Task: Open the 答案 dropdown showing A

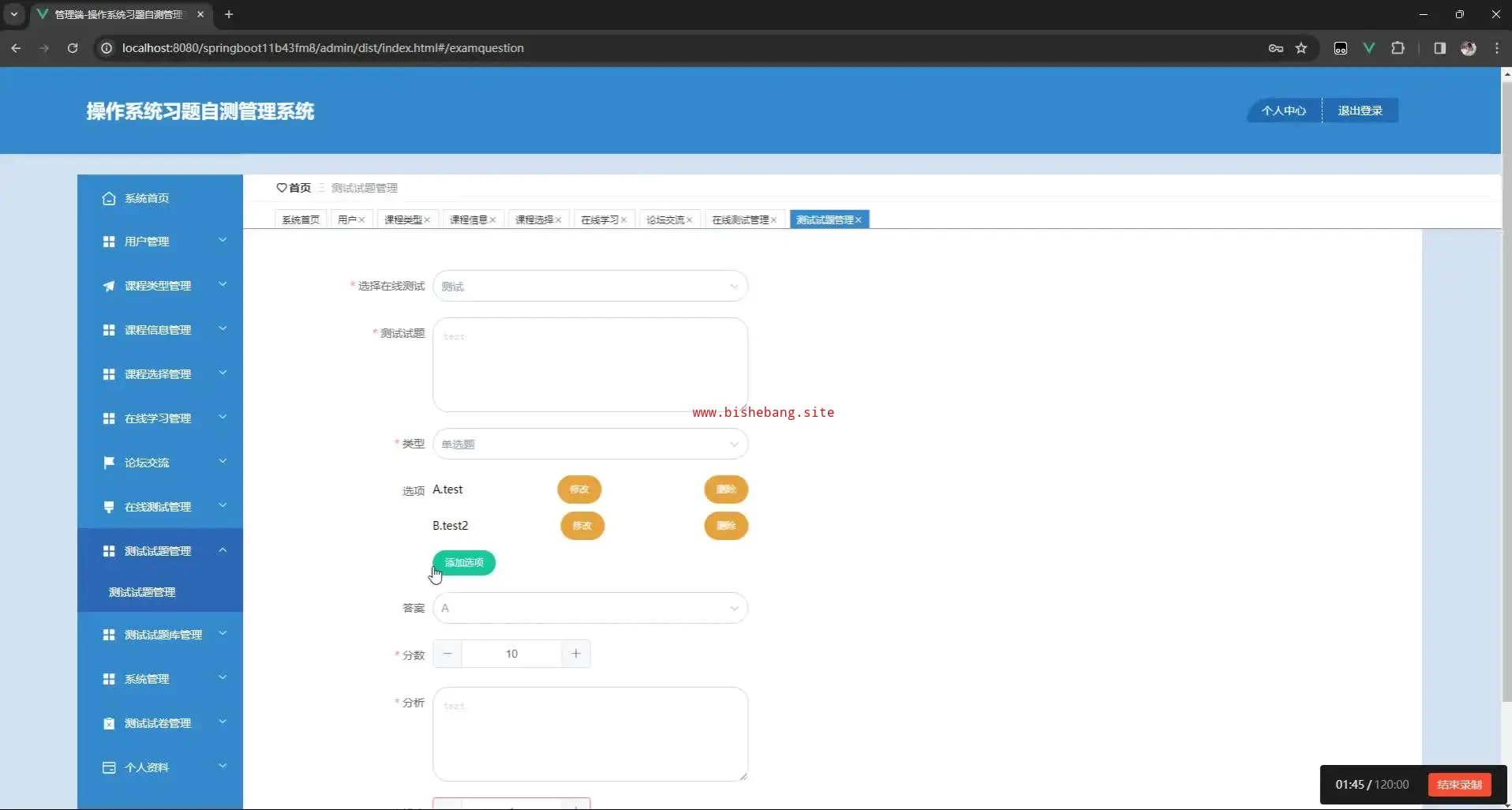Action: [x=590, y=608]
